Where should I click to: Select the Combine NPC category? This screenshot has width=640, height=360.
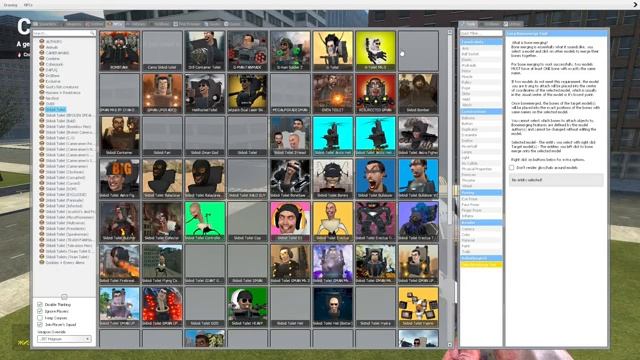click(53, 58)
